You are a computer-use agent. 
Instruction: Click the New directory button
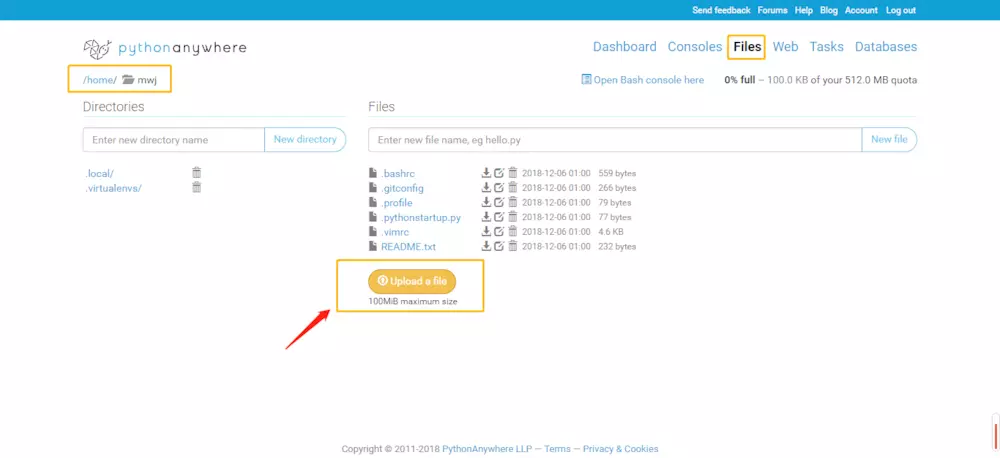coord(305,139)
